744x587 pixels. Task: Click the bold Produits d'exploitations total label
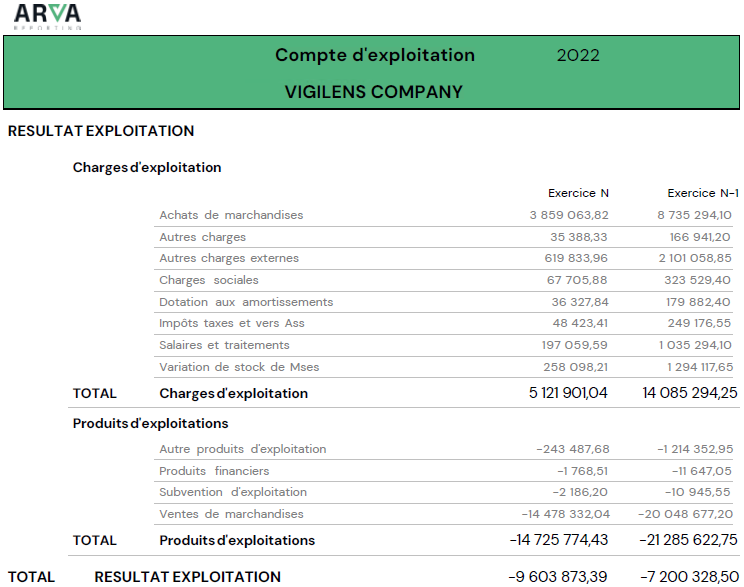coord(237,540)
